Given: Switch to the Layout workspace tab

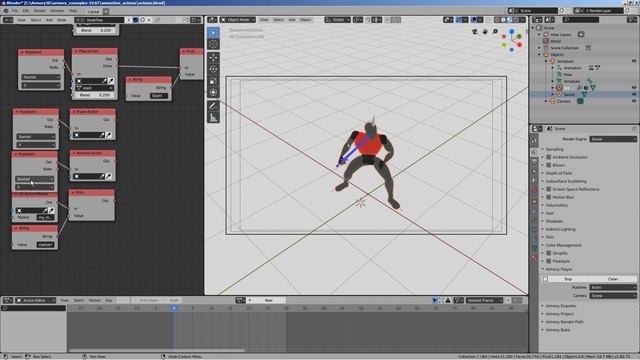Looking at the screenshot, I should tap(93, 11).
